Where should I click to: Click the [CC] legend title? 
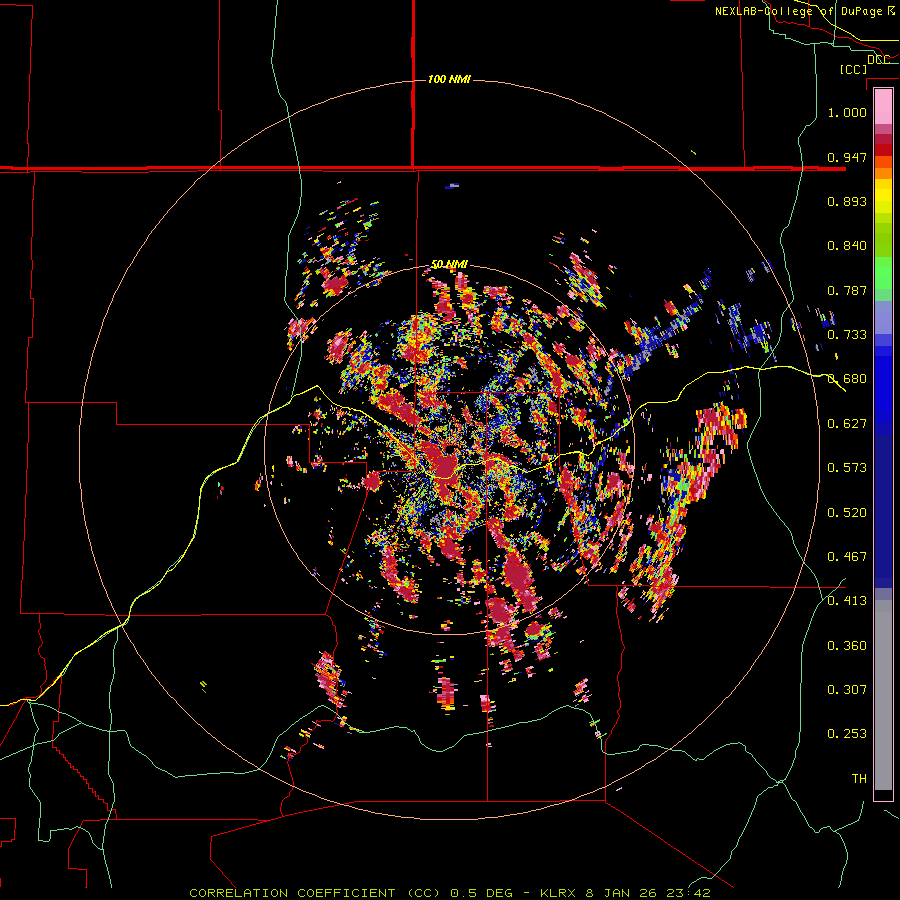coord(853,69)
